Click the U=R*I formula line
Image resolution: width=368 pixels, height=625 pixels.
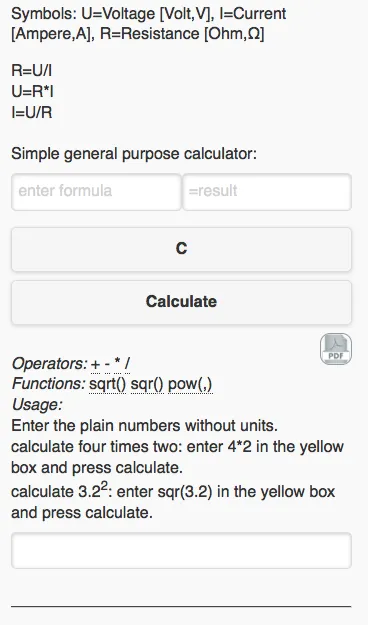pyautogui.click(x=32, y=92)
